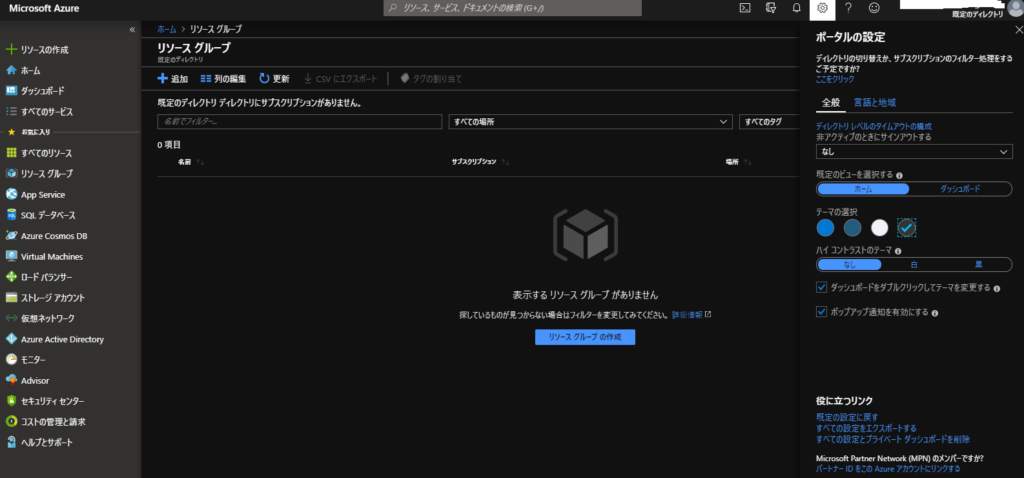Screen dimensions: 1024x478
Task: Click the ストレージ アカウント icon
Action: (x=11, y=298)
